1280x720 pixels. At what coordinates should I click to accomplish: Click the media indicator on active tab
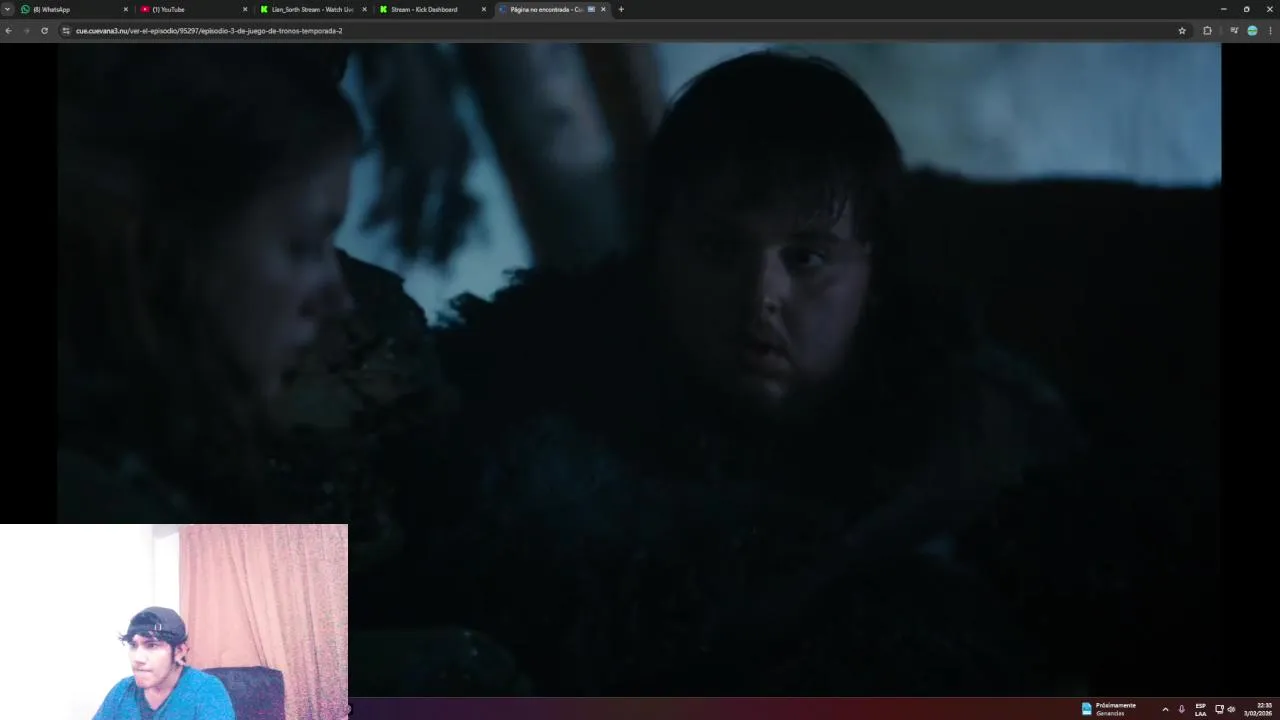tap(591, 9)
